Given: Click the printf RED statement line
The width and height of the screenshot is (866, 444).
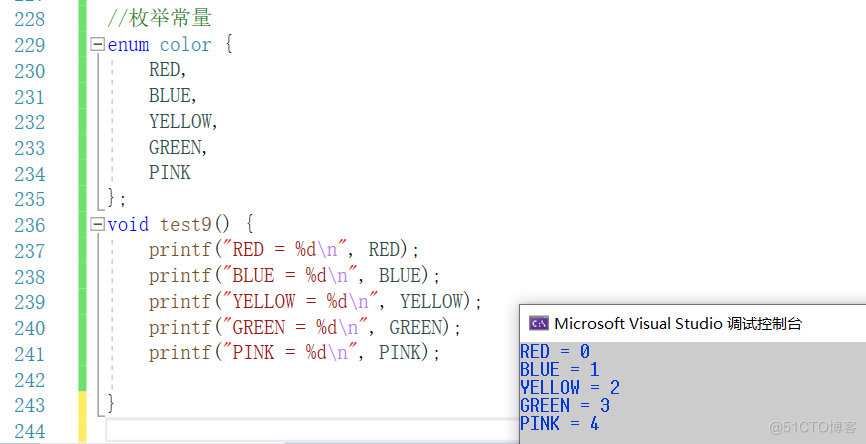Looking at the screenshot, I should pos(284,250).
